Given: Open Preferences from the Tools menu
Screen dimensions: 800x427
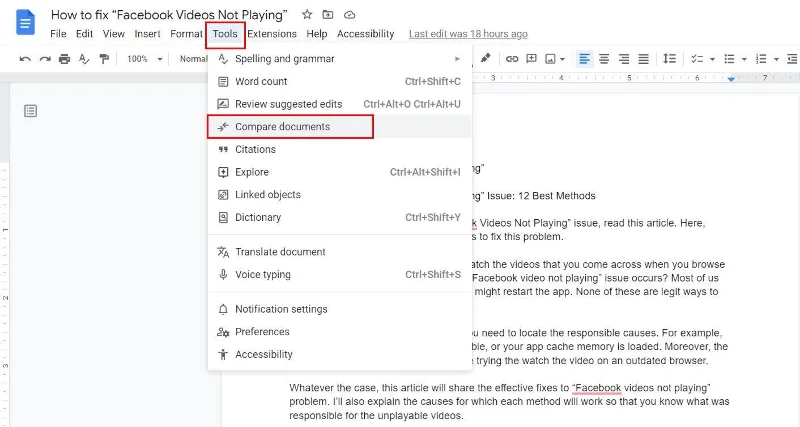Looking at the screenshot, I should tap(339, 332).
